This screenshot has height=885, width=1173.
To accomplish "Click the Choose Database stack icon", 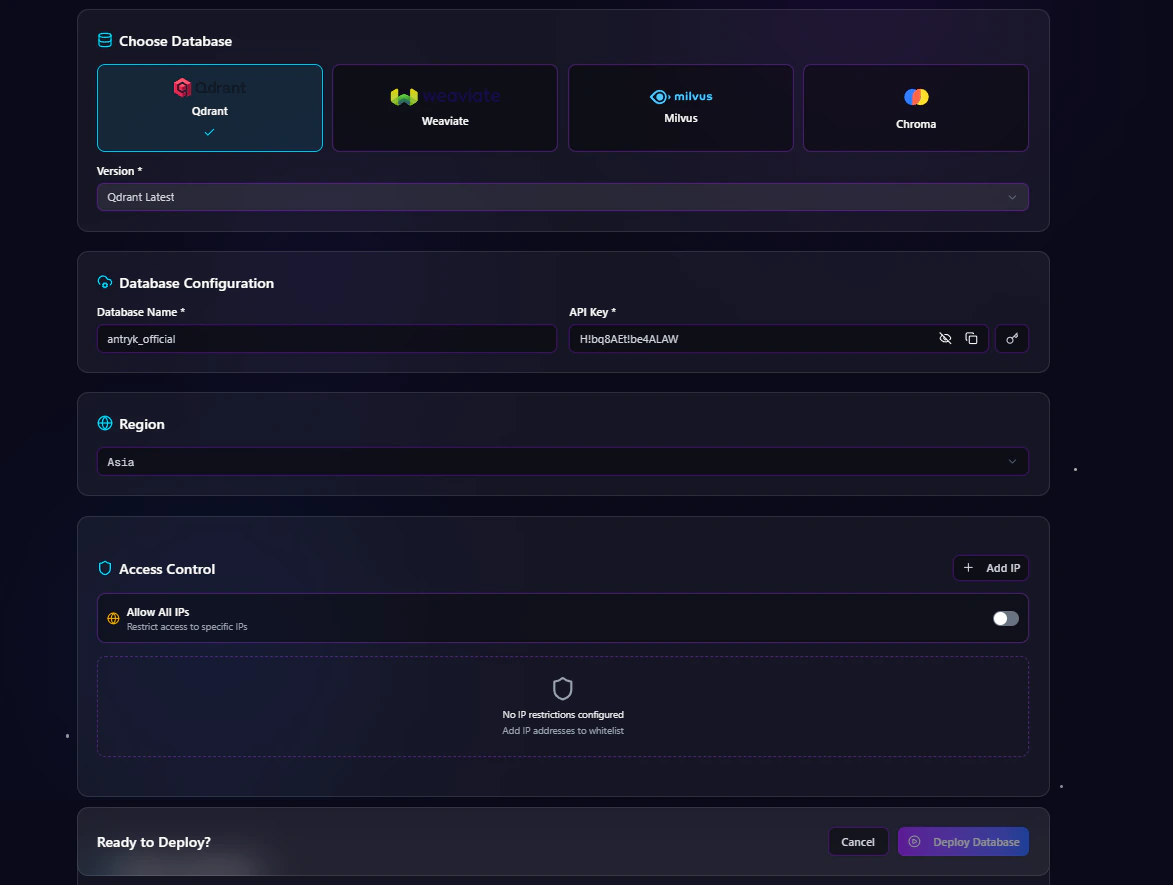I will [105, 40].
